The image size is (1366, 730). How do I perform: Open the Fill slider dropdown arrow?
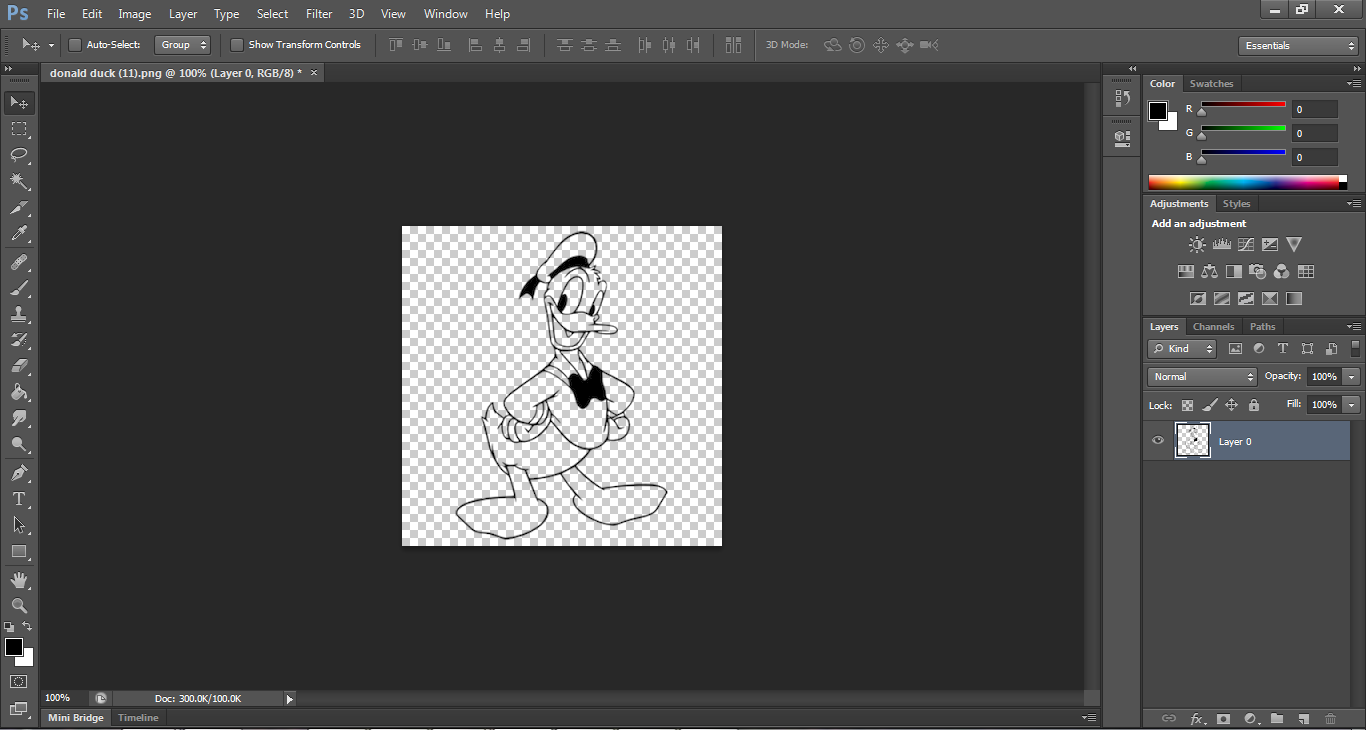[x=1352, y=405]
